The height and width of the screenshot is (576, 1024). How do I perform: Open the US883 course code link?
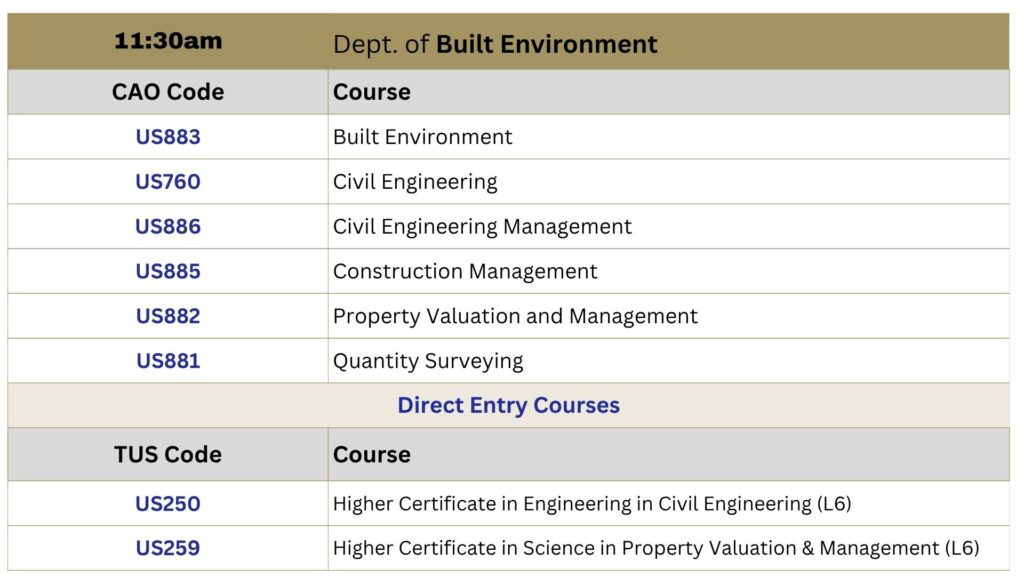click(168, 137)
